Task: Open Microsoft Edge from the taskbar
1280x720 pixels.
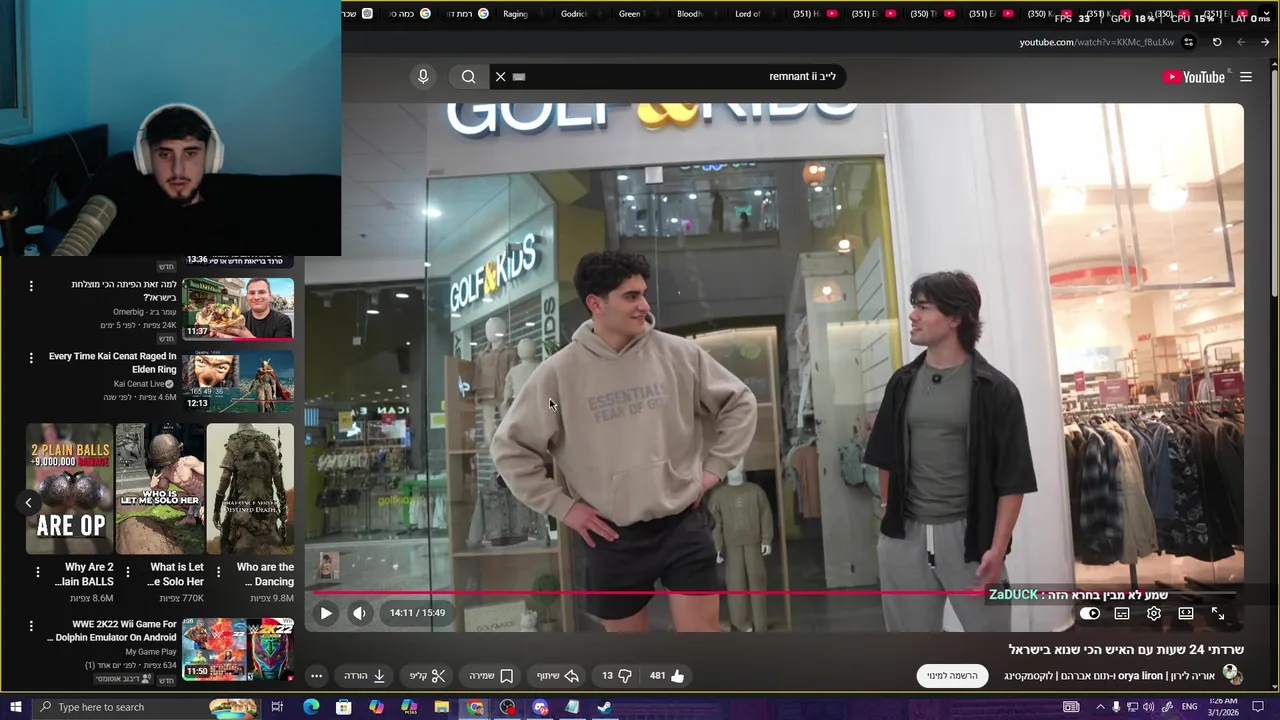Action: [x=311, y=707]
